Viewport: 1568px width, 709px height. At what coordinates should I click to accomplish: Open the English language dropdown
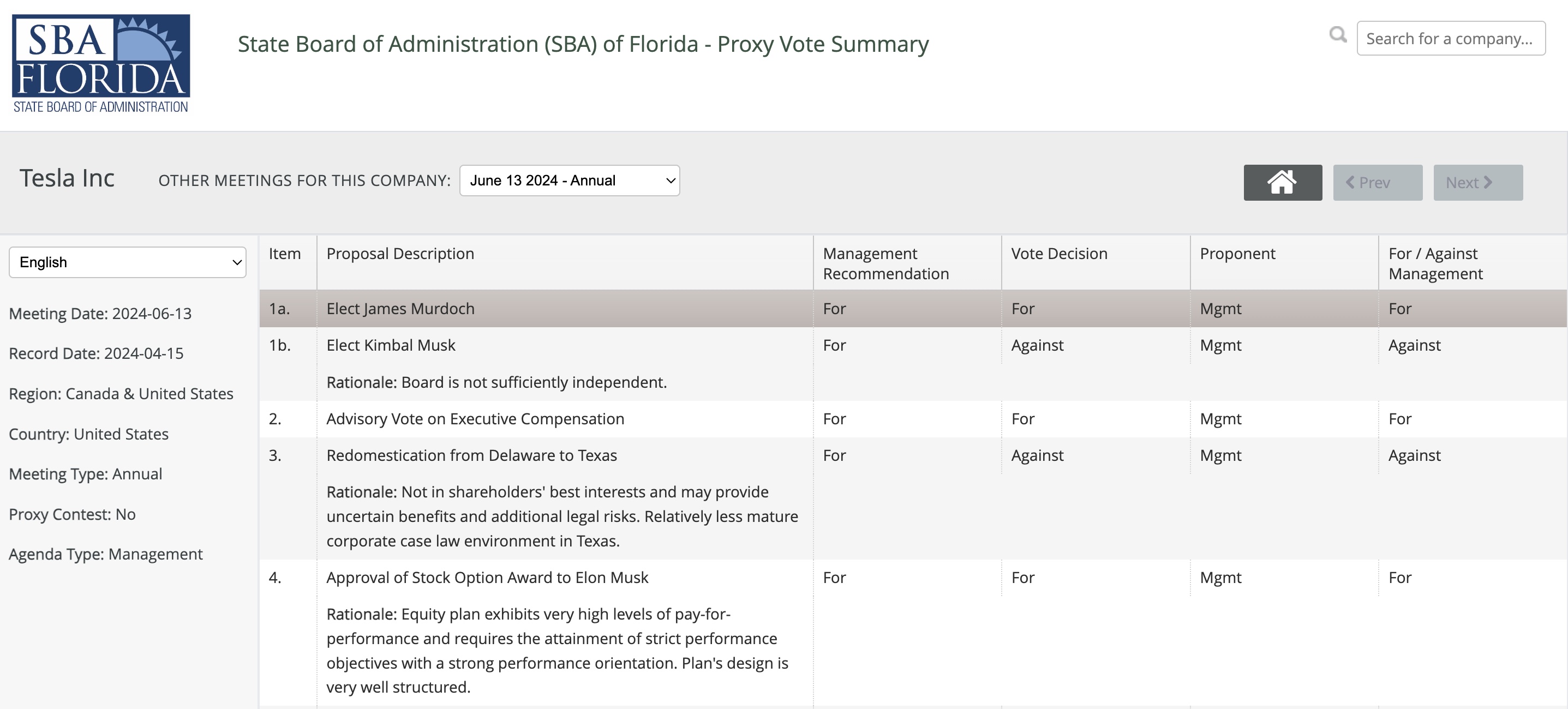(127, 262)
